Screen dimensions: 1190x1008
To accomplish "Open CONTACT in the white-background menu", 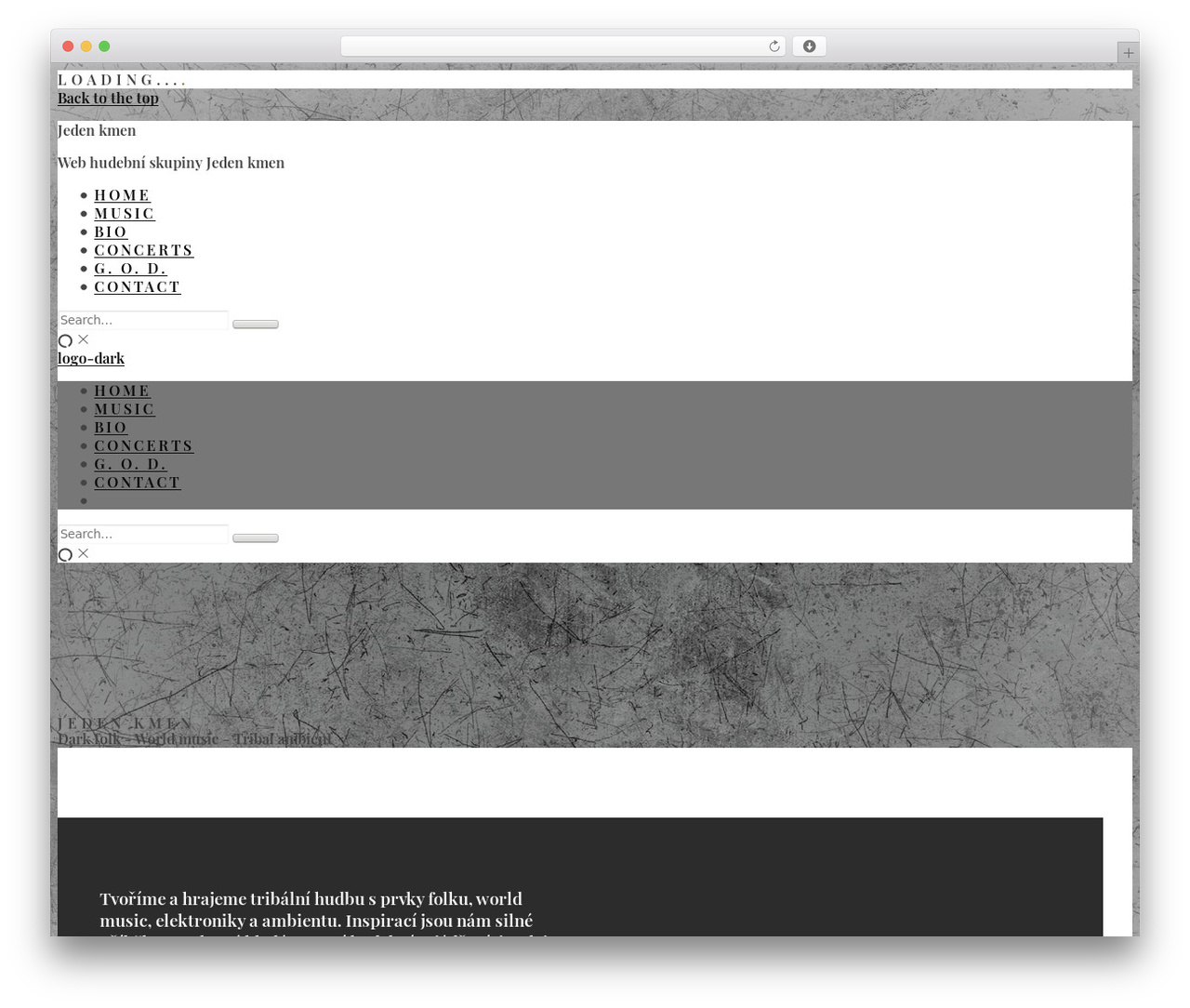I will pyautogui.click(x=138, y=286).
